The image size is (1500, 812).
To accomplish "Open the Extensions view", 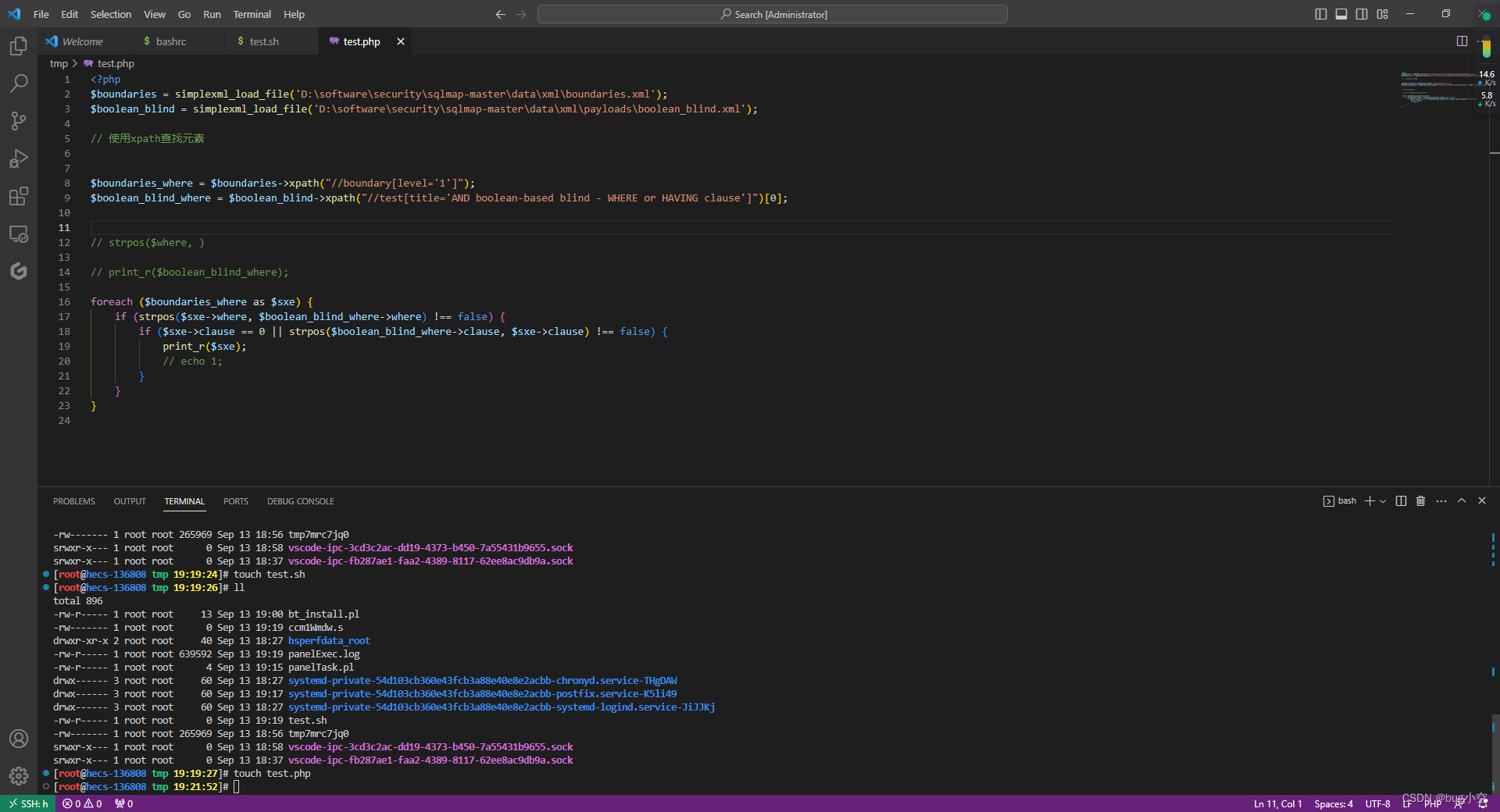I will pyautogui.click(x=19, y=196).
